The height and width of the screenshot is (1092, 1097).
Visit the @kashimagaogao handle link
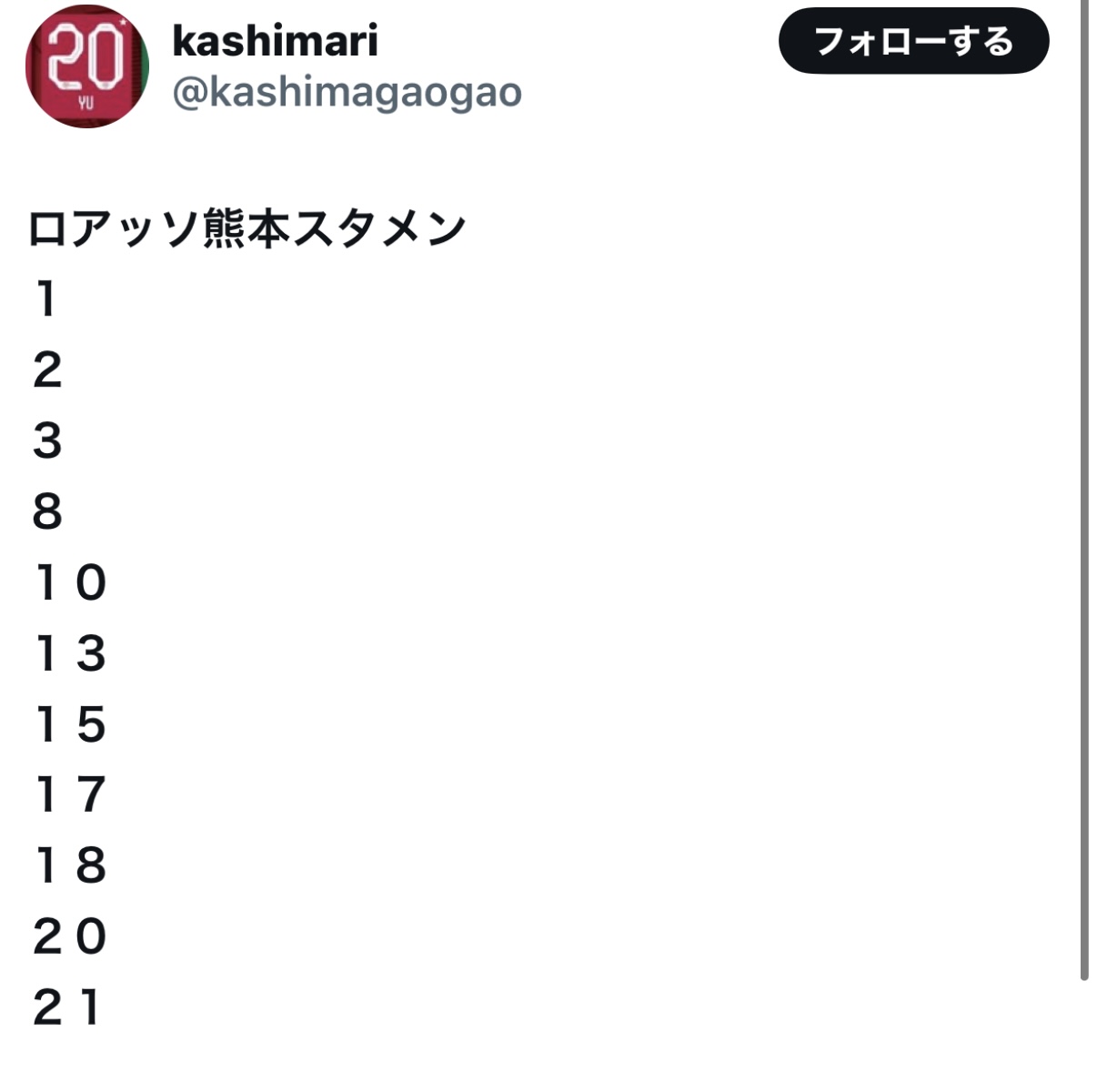tap(347, 92)
